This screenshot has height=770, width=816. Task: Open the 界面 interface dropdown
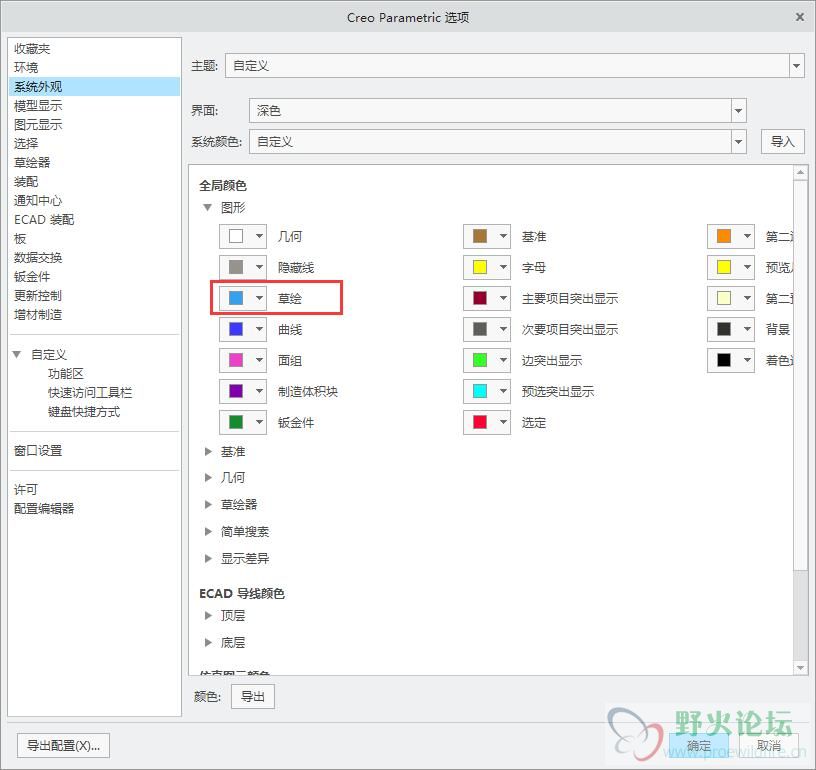738,110
